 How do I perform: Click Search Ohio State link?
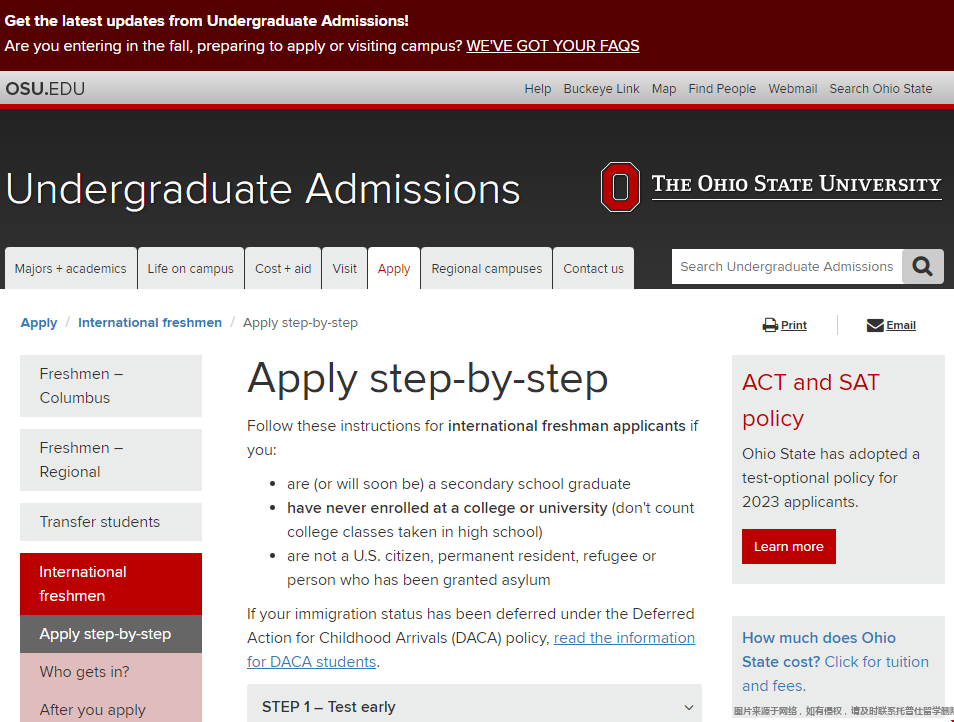tap(880, 89)
